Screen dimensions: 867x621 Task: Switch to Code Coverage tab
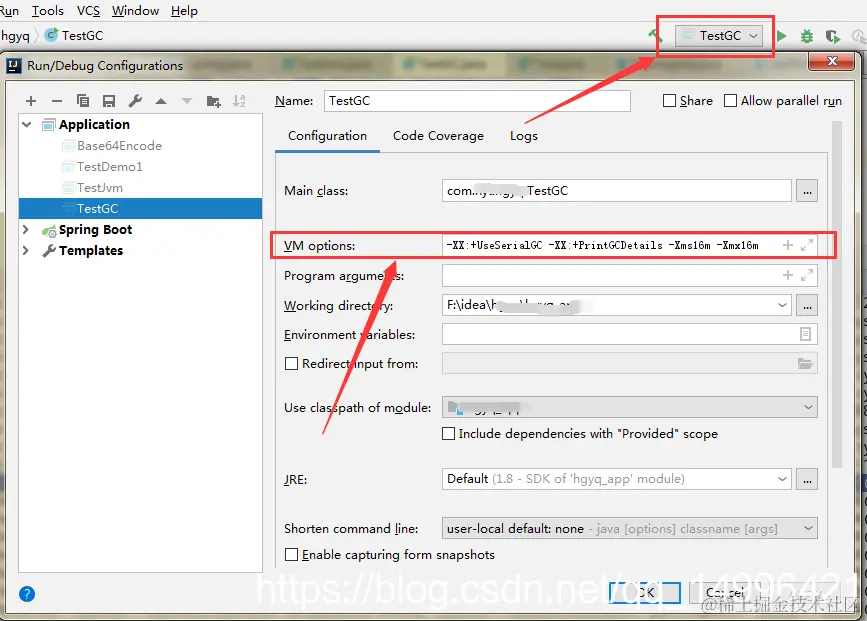[x=438, y=135]
